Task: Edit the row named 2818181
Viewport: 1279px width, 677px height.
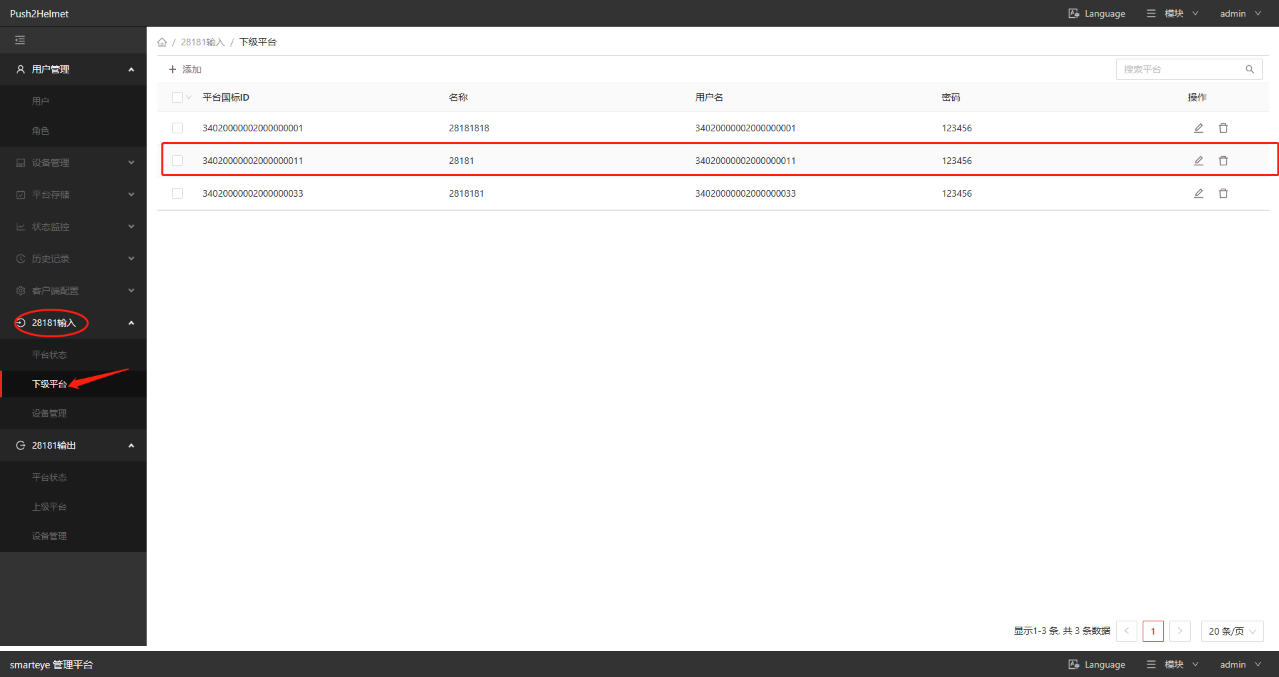Action: pos(1198,193)
